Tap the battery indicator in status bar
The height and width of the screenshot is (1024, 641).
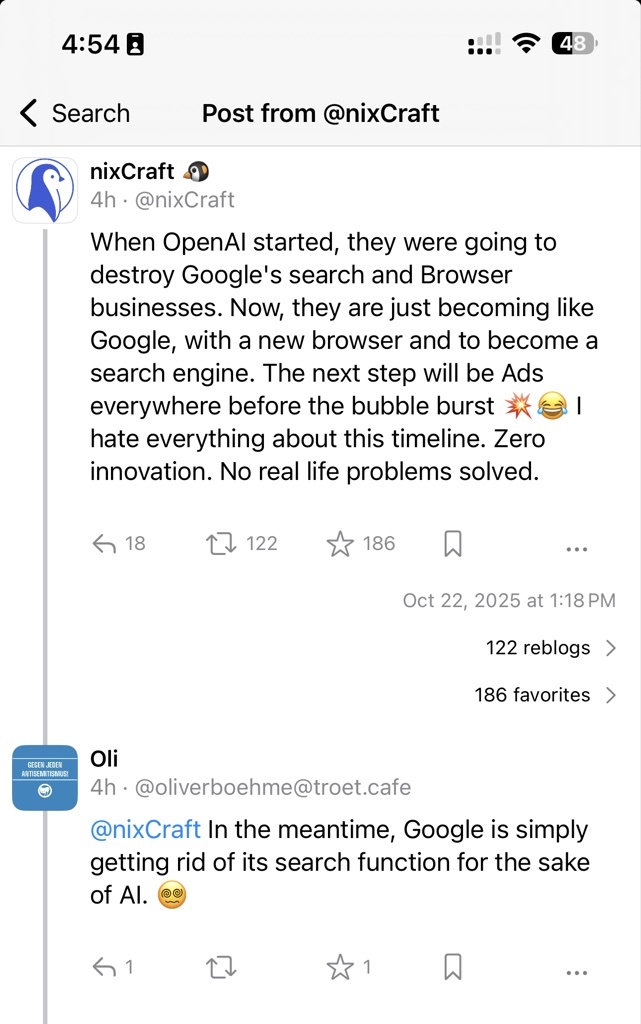(575, 44)
